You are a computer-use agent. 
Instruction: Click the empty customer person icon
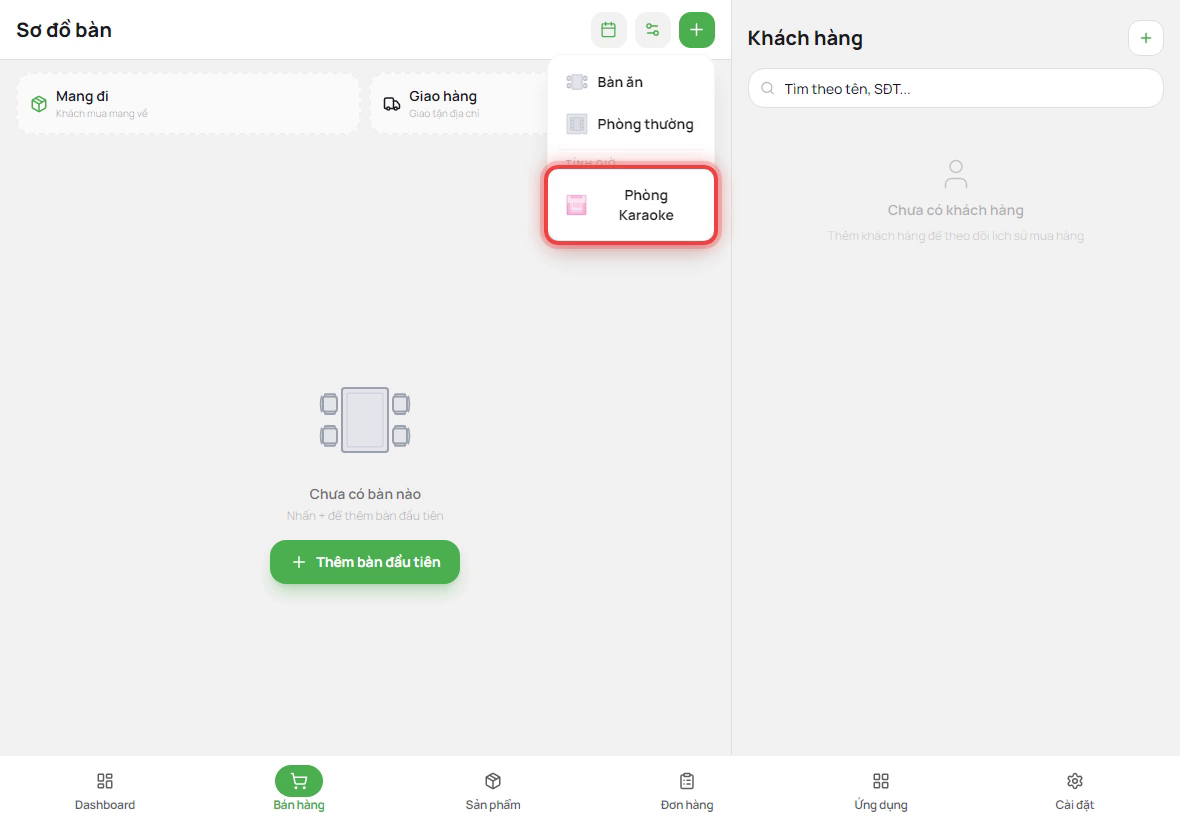tap(955, 174)
